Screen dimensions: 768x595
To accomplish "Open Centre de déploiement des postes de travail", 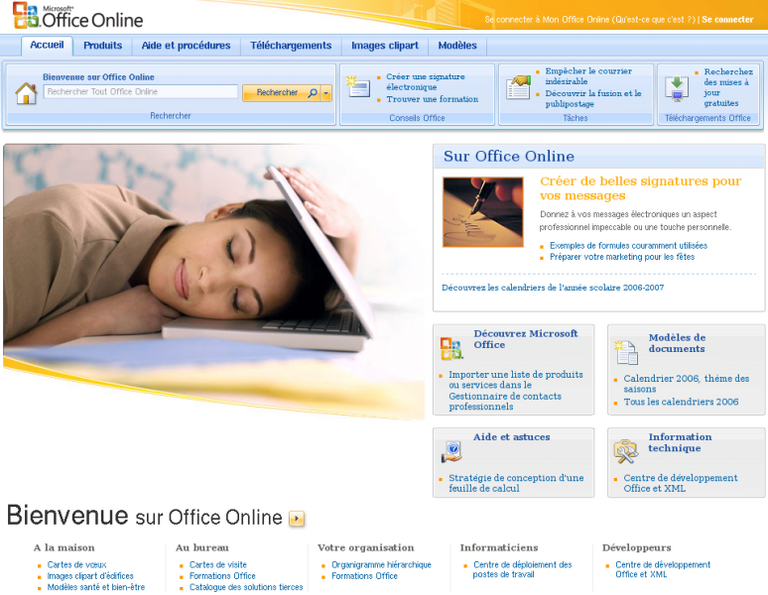I will (522, 569).
